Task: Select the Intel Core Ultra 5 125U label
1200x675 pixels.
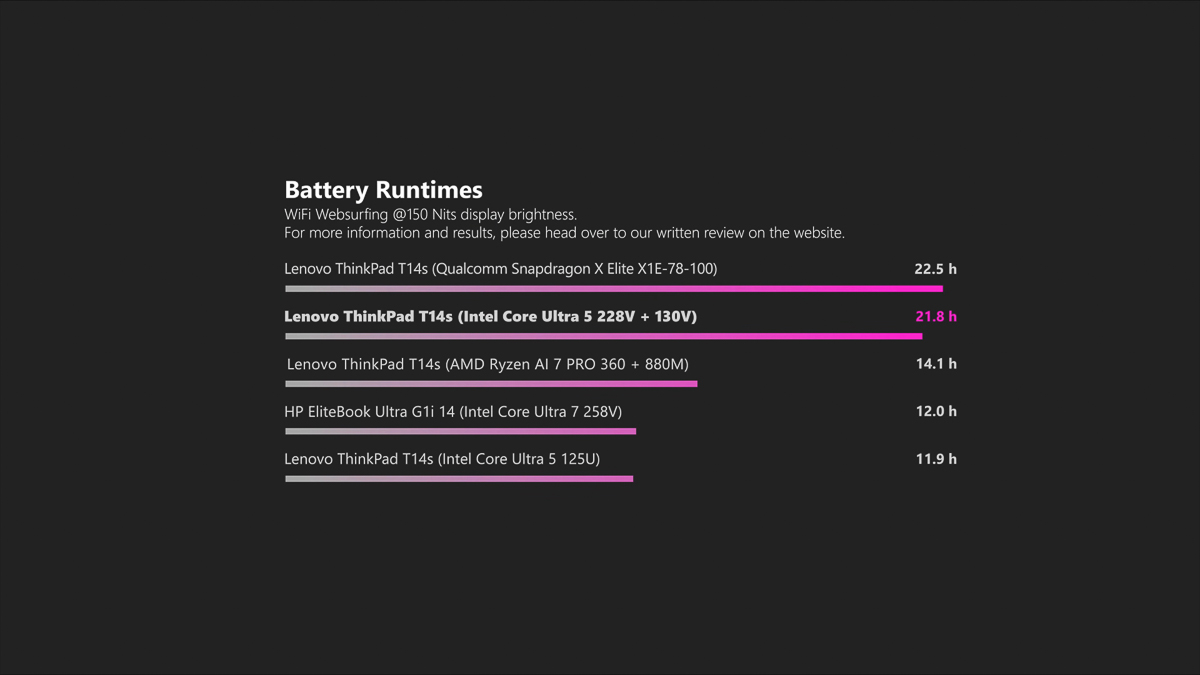Action: [x=442, y=459]
